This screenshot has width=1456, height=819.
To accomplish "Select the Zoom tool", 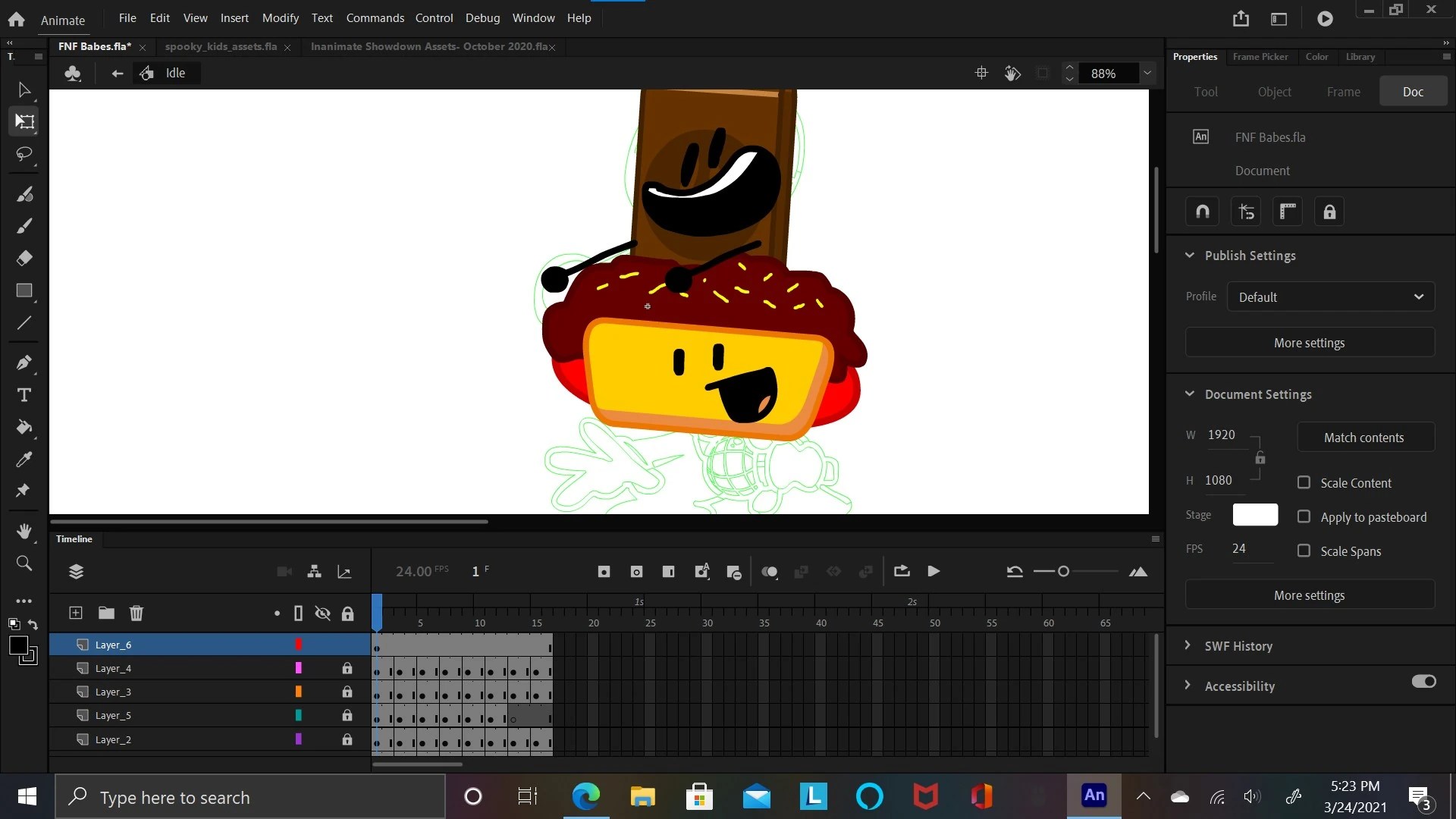I will coord(24,563).
